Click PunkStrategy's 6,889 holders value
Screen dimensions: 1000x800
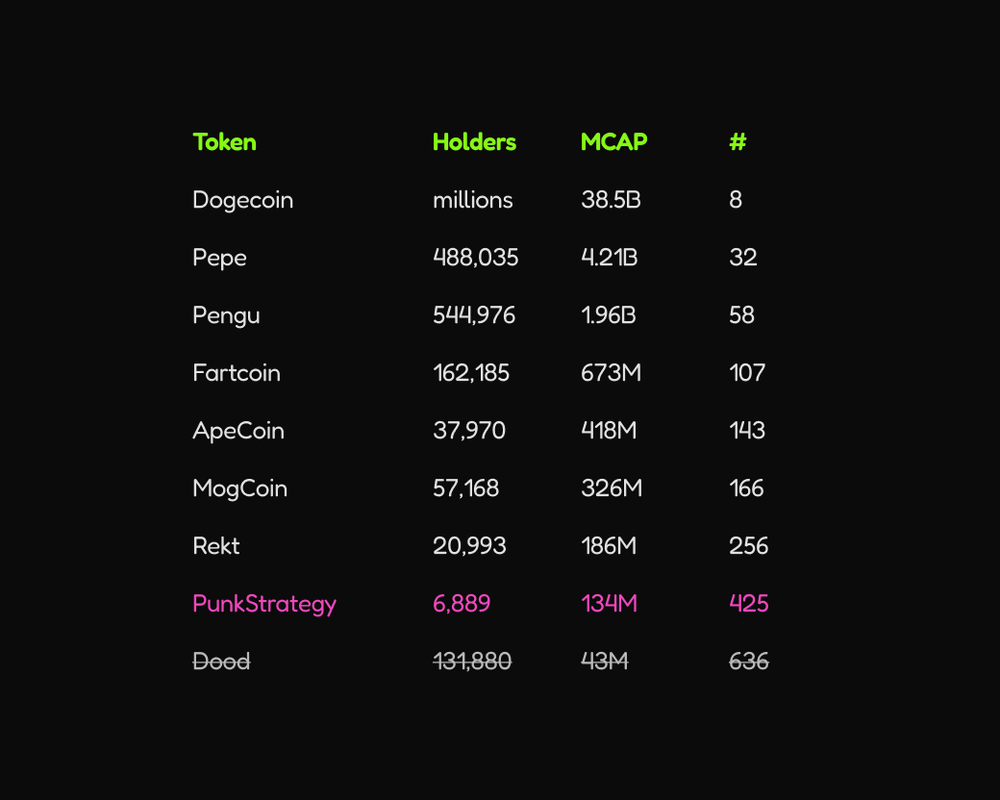tap(461, 604)
